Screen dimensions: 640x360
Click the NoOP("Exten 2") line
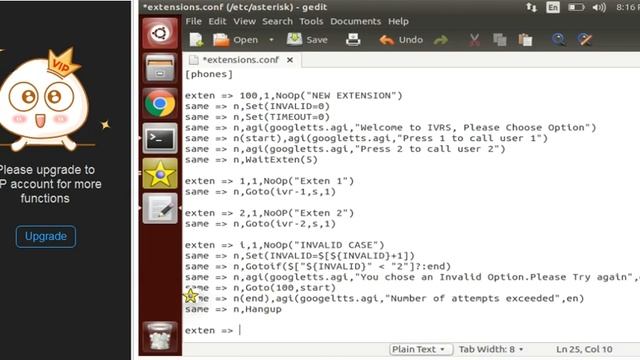pos(269,213)
